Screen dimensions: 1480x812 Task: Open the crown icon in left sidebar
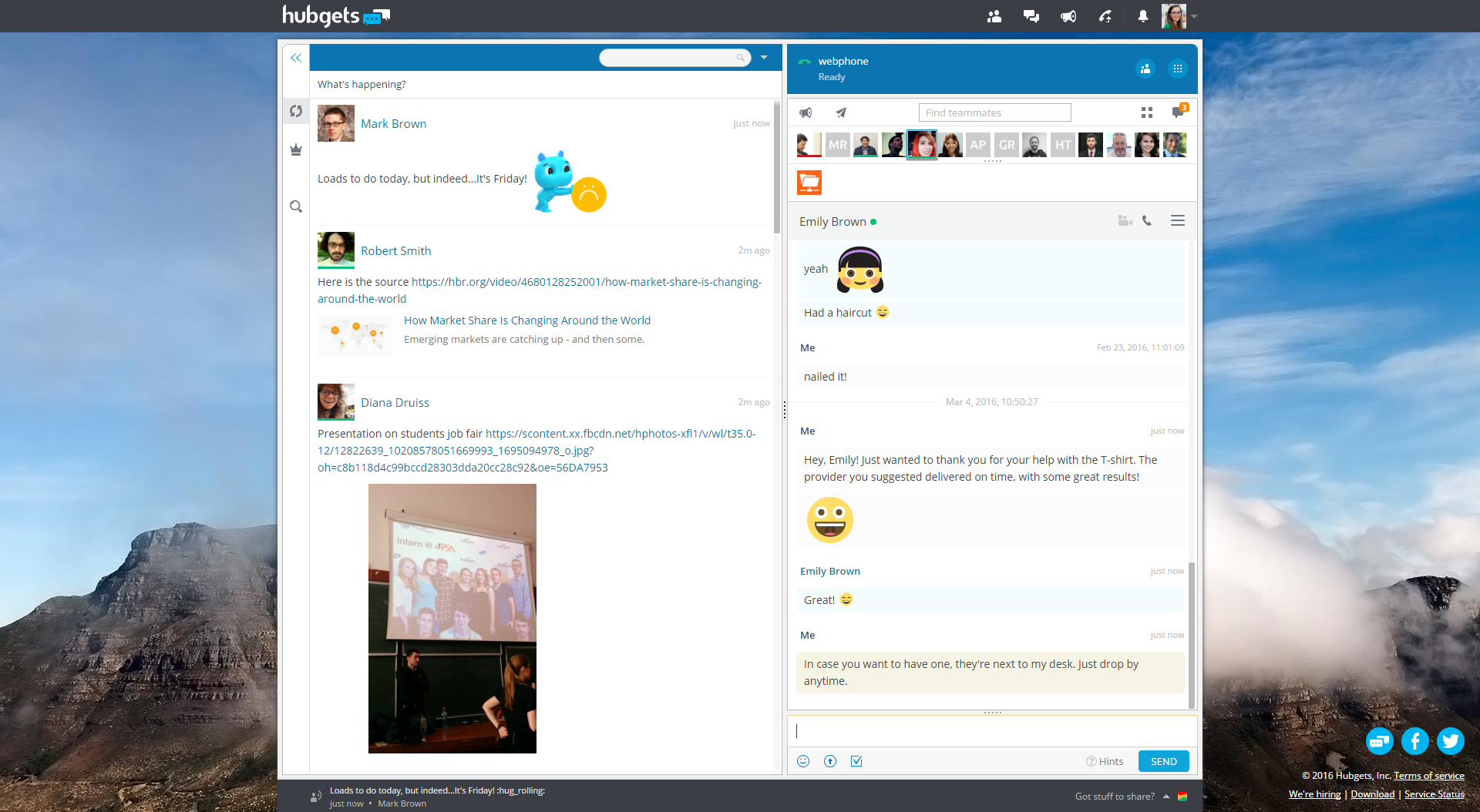[x=296, y=150]
